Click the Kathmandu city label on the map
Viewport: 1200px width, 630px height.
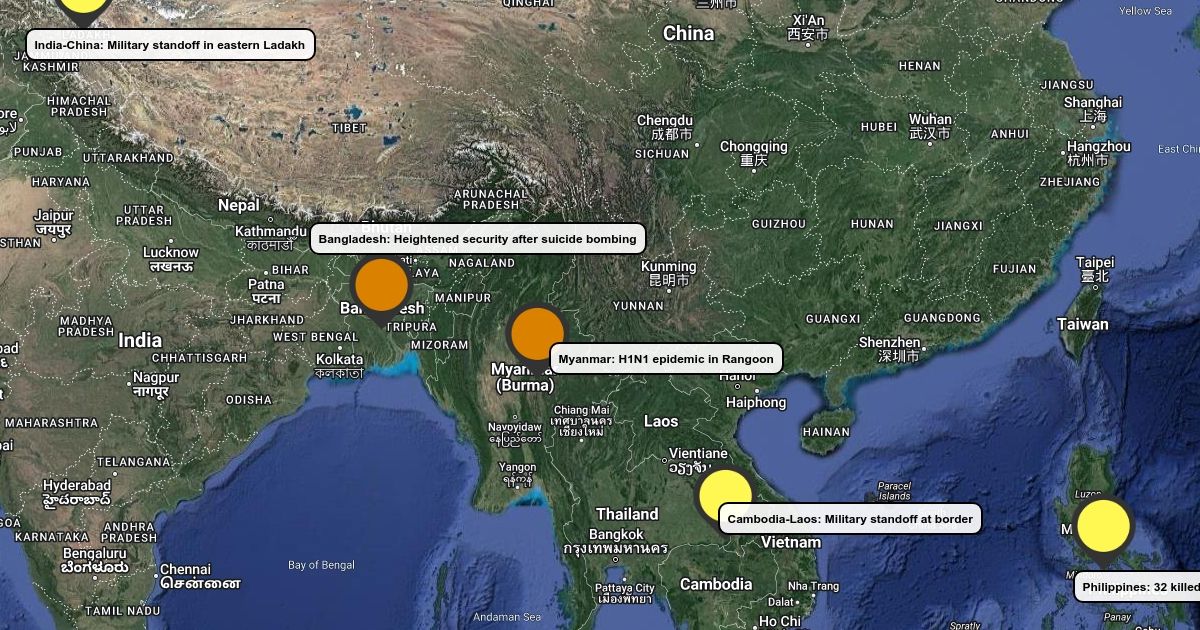click(265, 232)
